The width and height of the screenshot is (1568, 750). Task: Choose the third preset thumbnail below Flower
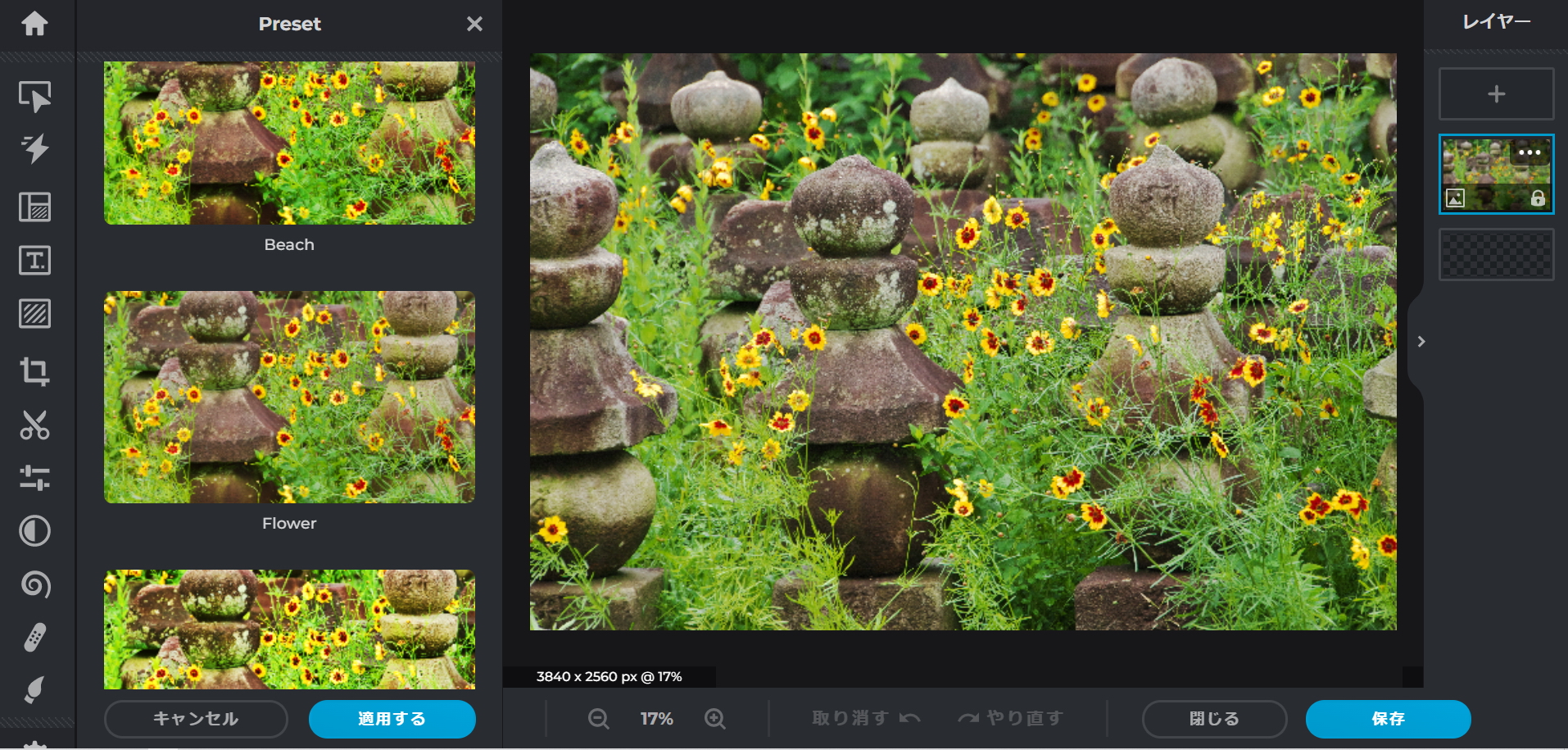pos(289,629)
